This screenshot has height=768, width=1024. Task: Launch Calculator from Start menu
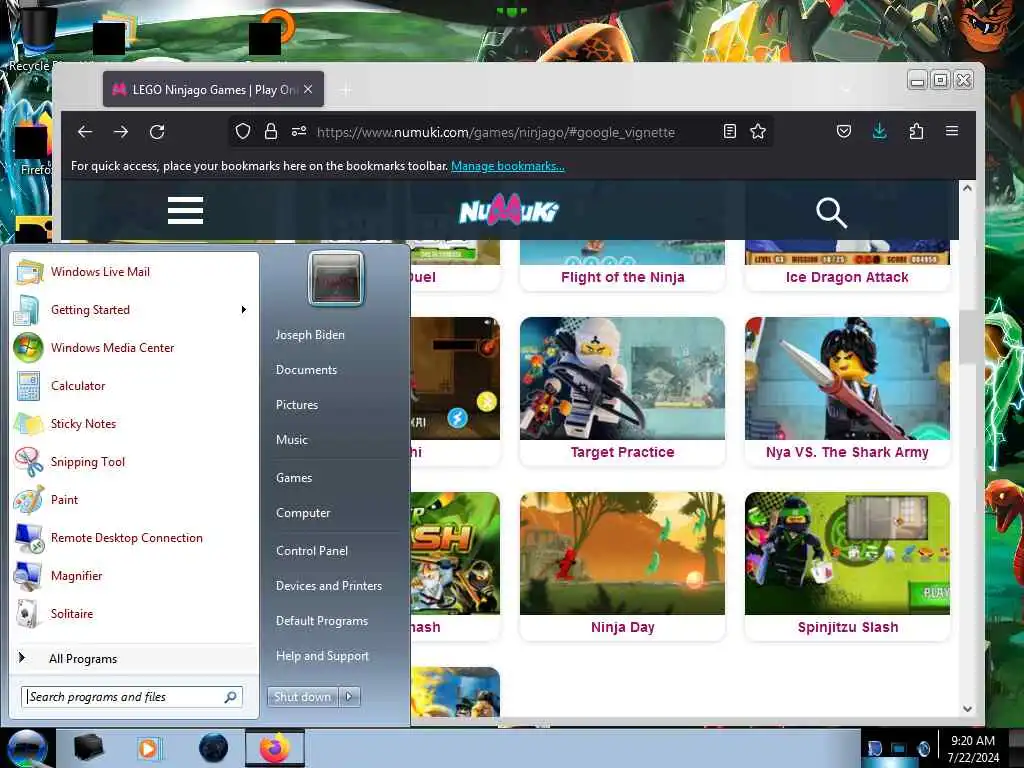pyautogui.click(x=134, y=385)
